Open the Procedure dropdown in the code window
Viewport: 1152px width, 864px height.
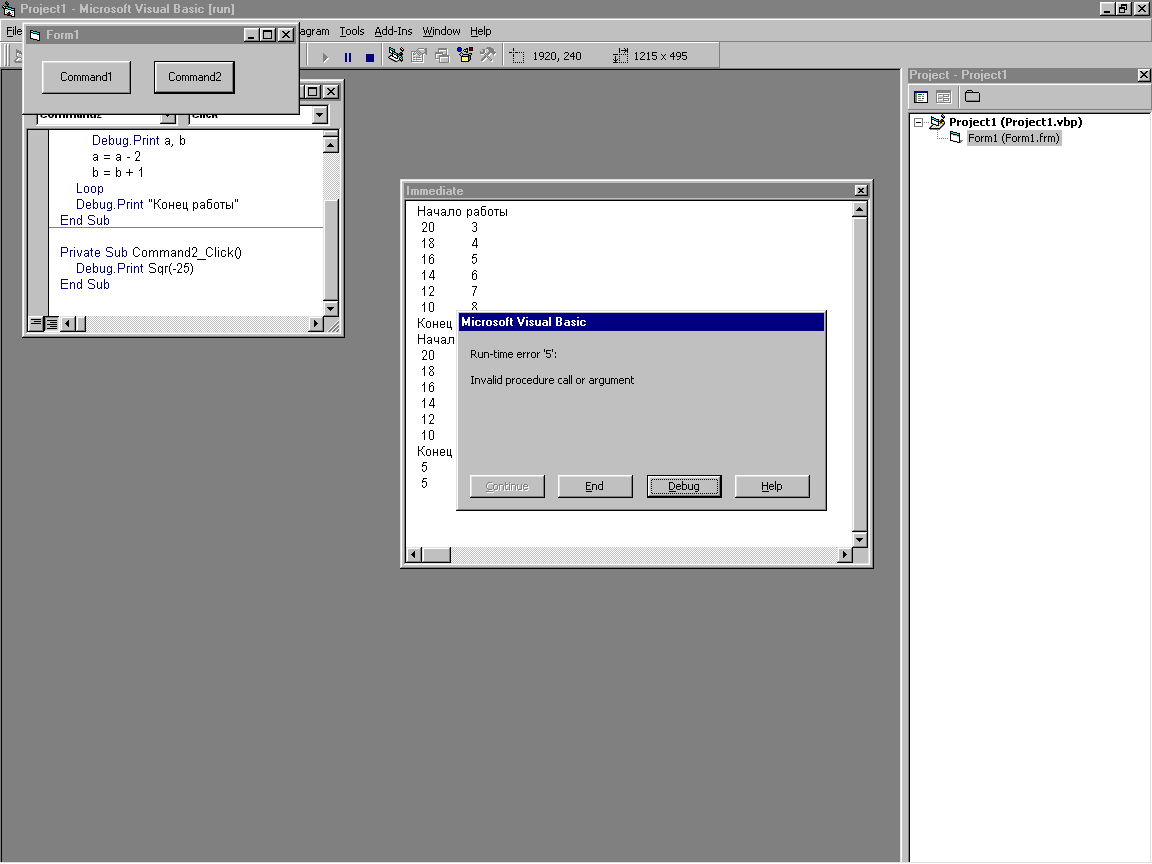pos(320,115)
